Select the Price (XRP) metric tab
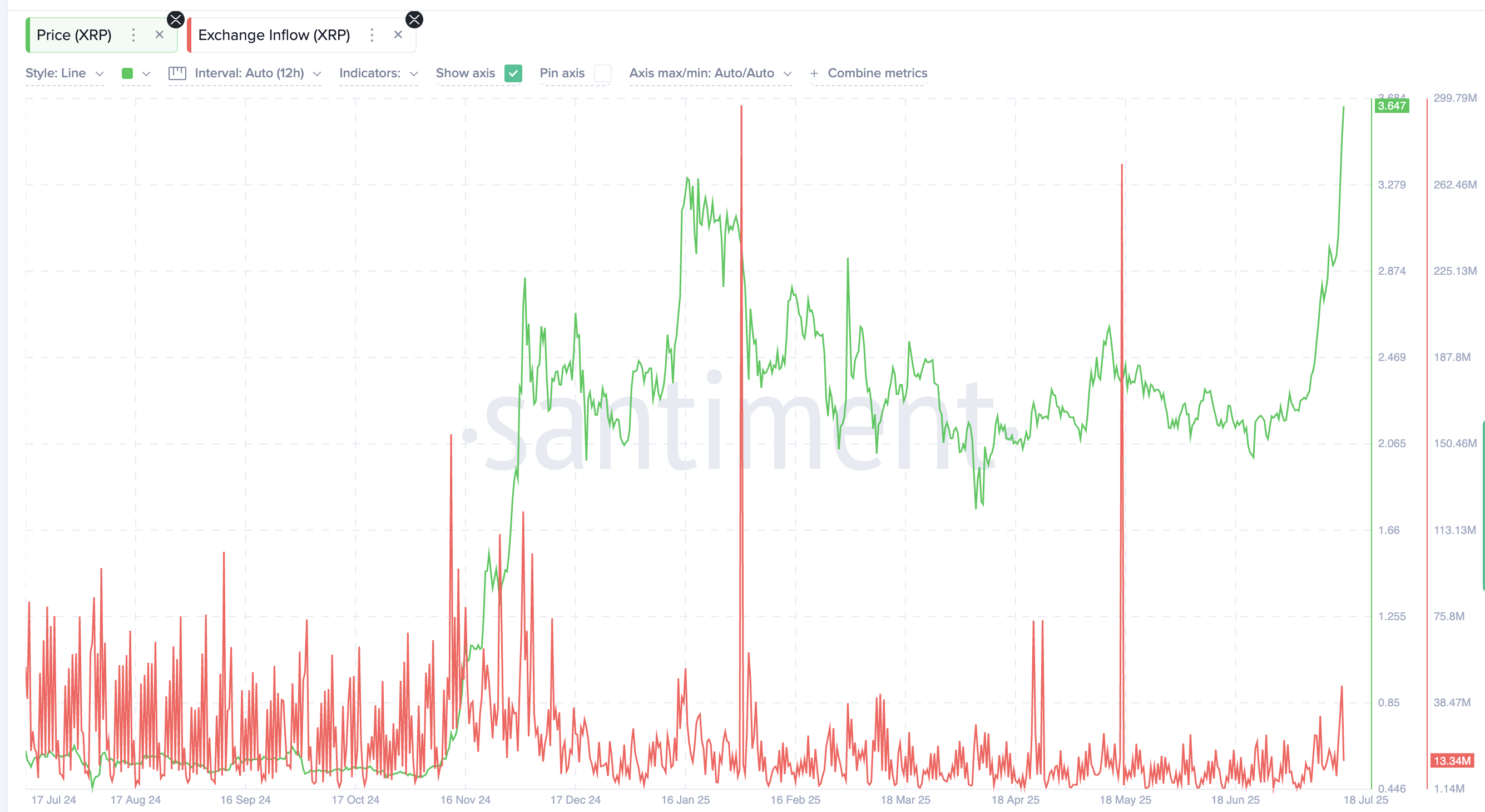1485x812 pixels. (75, 35)
